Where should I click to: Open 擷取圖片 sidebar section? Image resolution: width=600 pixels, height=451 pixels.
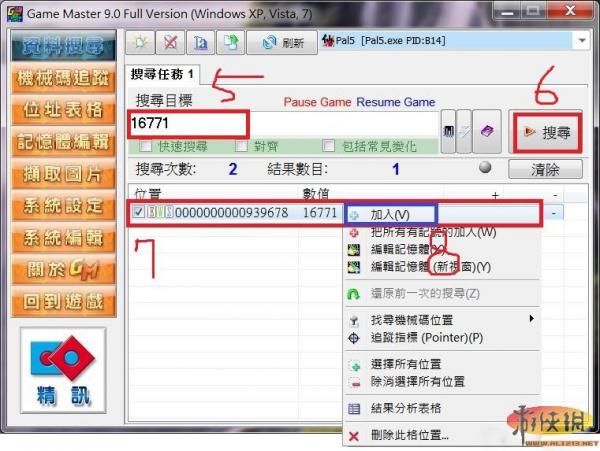pyautogui.click(x=64, y=174)
